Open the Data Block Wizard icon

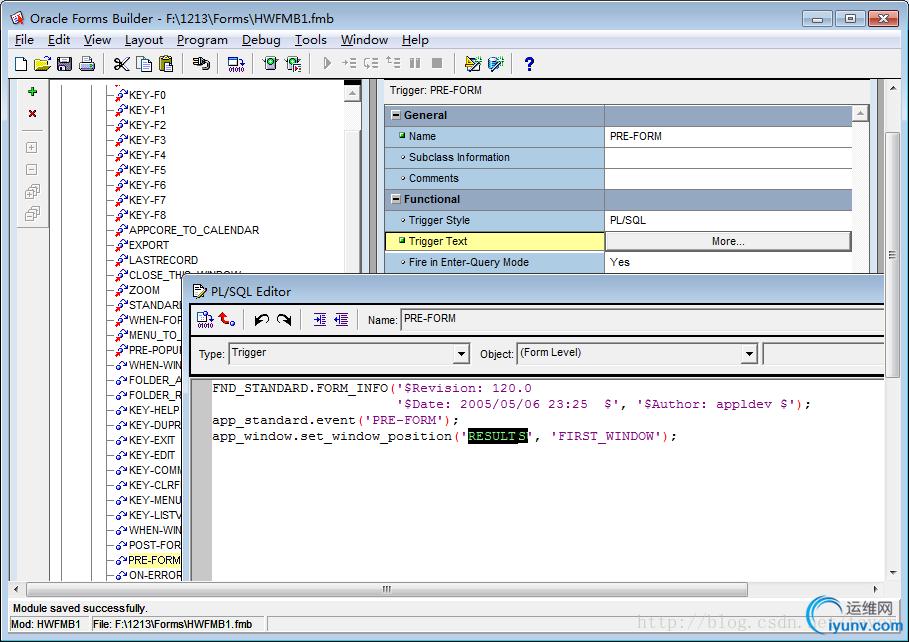(496, 64)
